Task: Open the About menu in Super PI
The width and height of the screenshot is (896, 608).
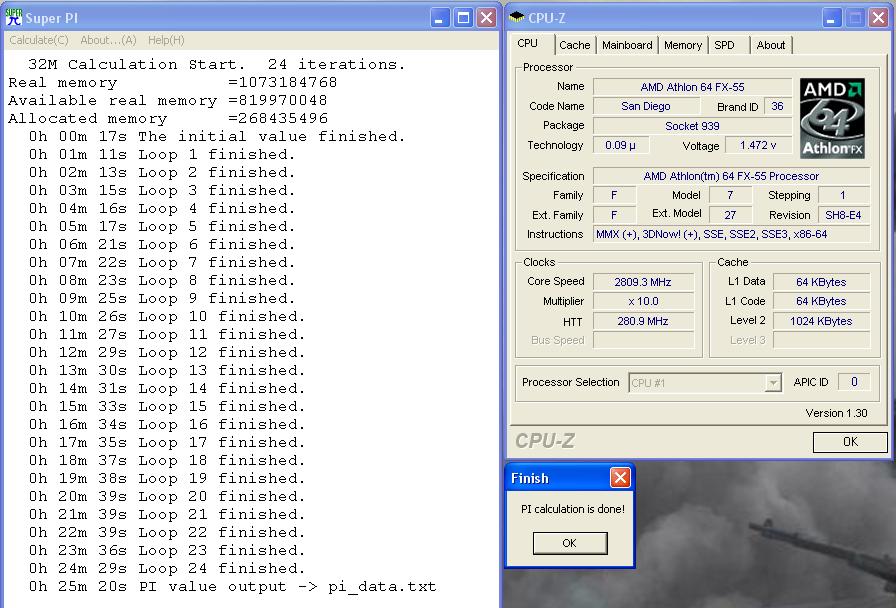Action: point(108,40)
